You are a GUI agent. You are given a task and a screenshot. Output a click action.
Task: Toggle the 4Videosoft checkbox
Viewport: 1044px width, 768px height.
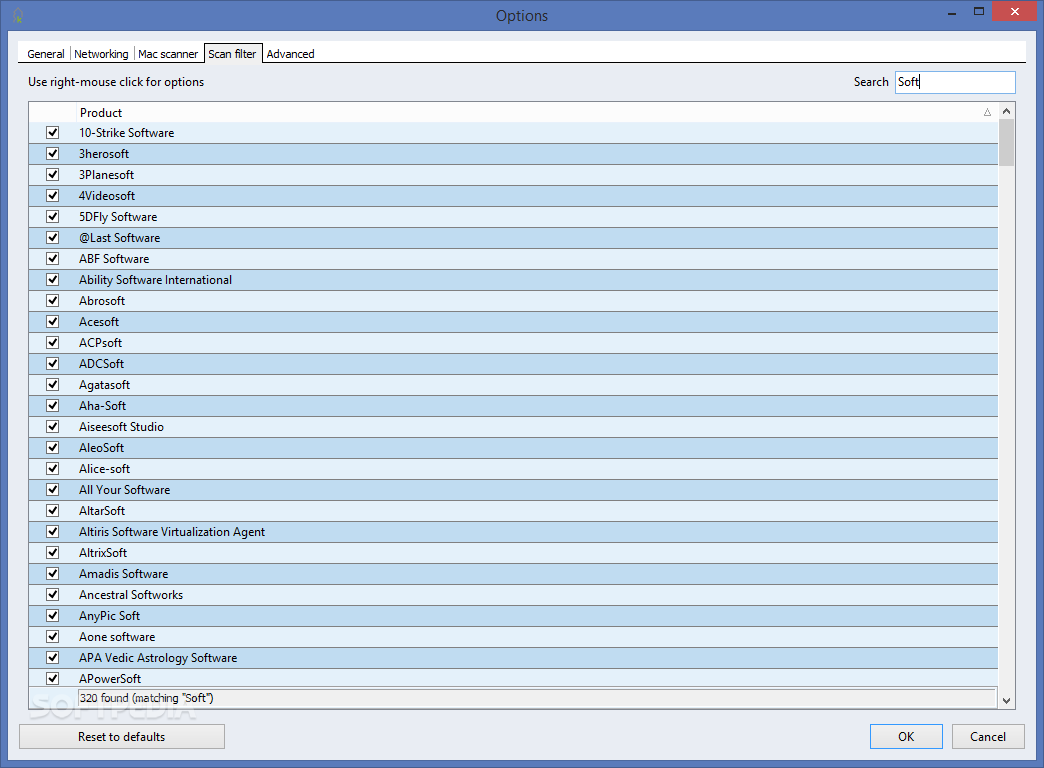pyautogui.click(x=53, y=196)
